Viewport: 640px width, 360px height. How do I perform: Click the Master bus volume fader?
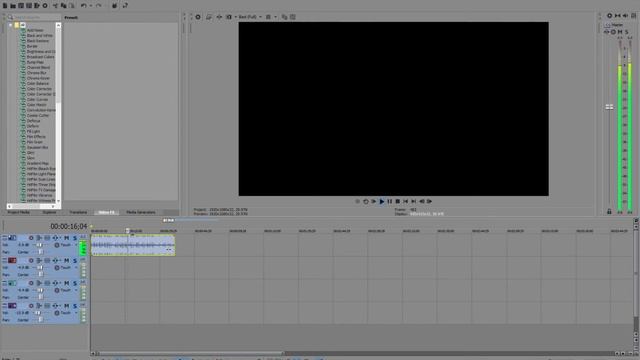coord(609,107)
